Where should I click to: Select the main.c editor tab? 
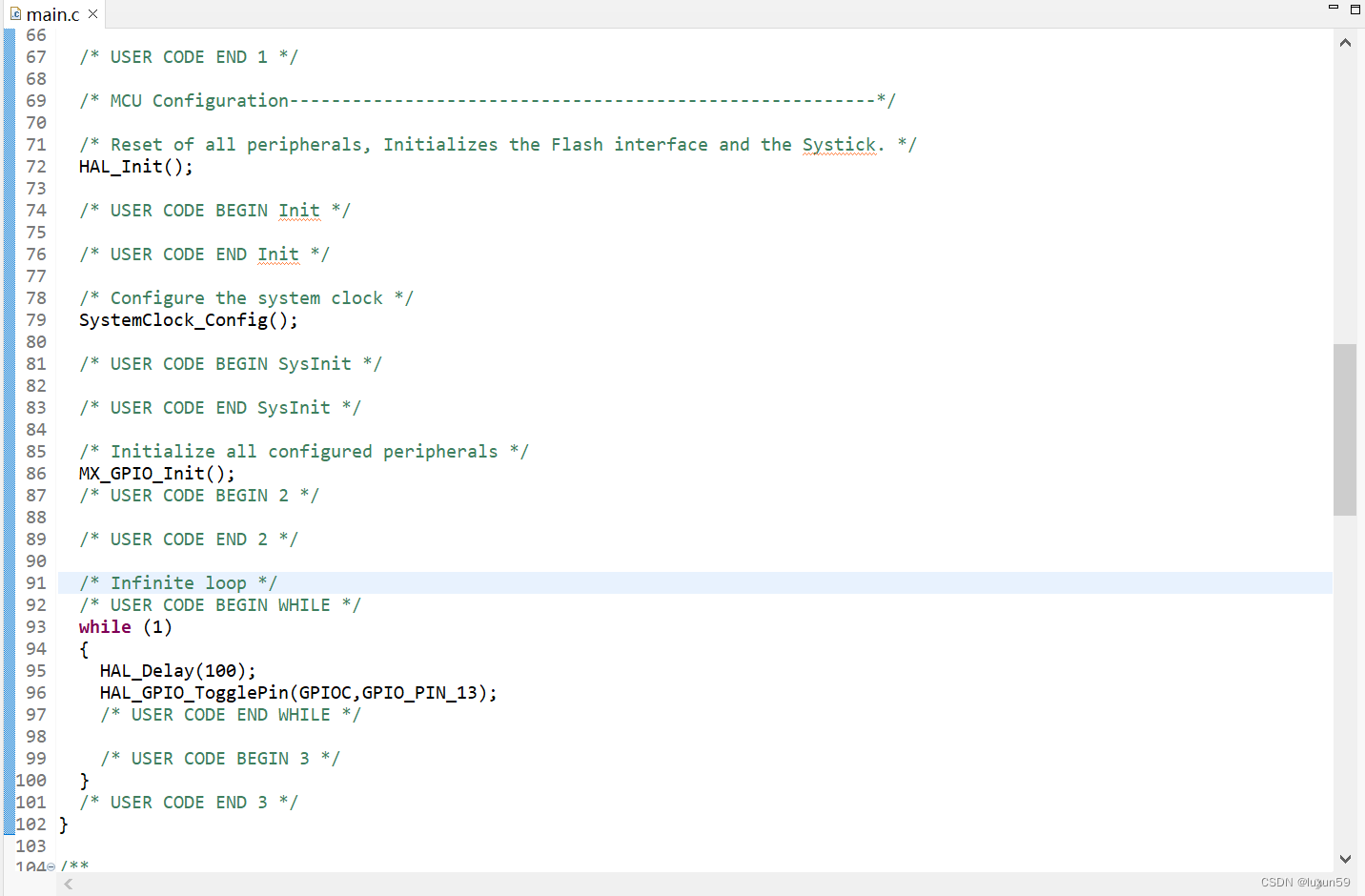52,14
